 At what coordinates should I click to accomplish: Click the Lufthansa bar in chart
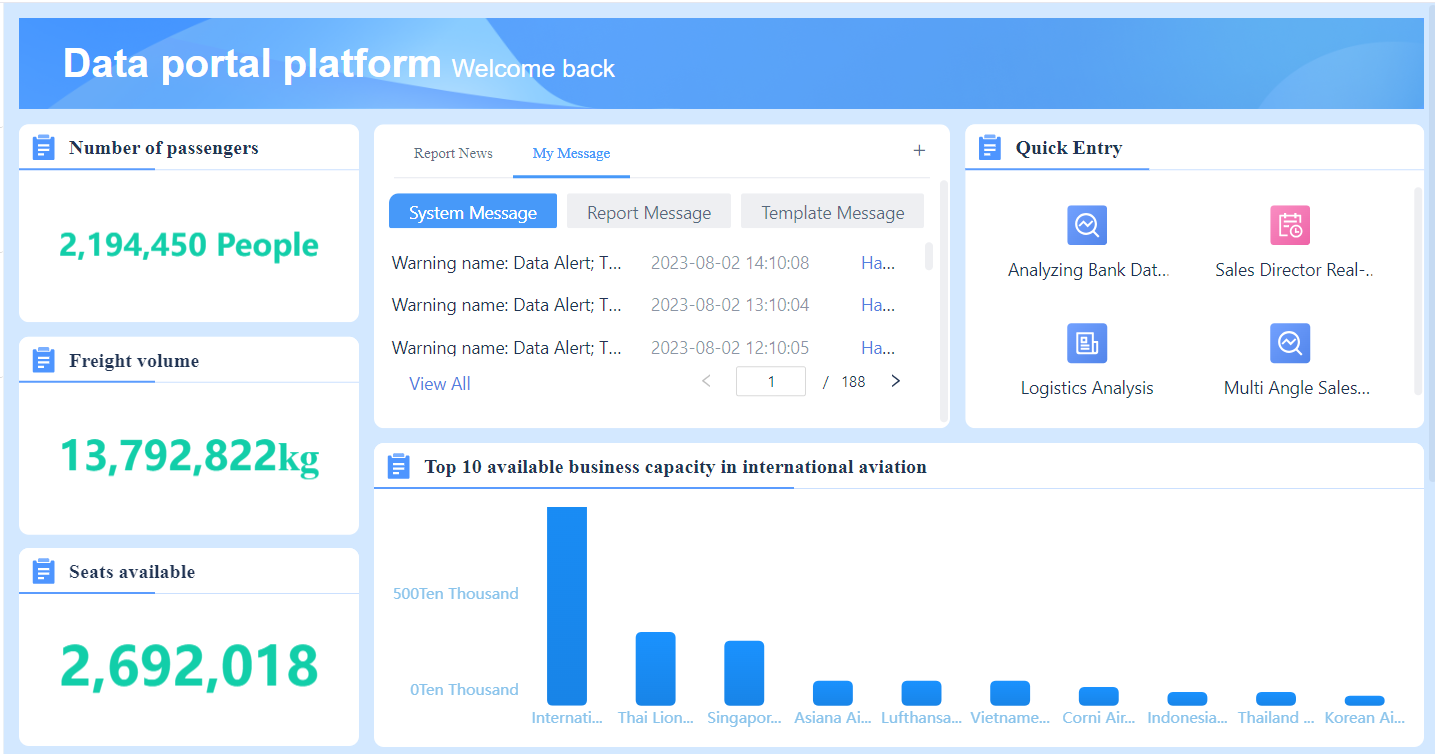pos(921,693)
